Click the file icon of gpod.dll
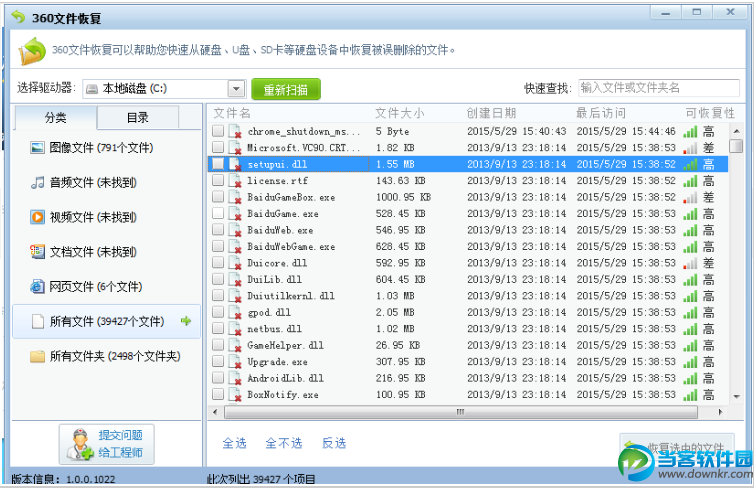The image size is (754, 488). [x=235, y=313]
